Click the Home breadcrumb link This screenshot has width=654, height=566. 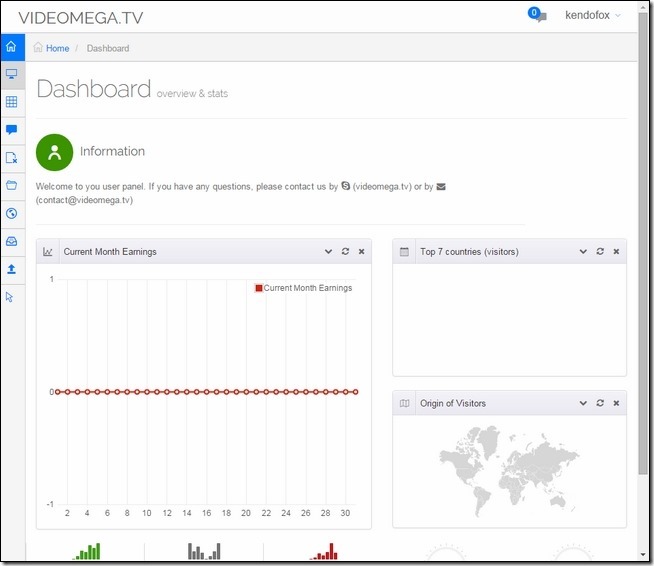tap(58, 48)
